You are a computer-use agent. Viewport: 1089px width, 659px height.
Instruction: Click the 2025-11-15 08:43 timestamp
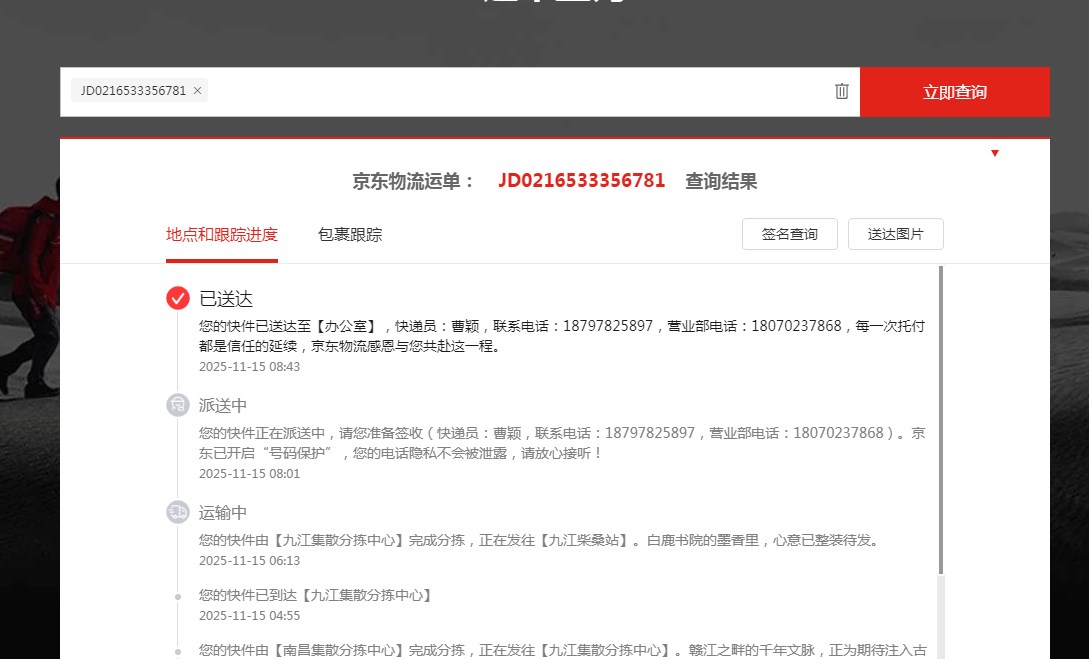click(249, 366)
